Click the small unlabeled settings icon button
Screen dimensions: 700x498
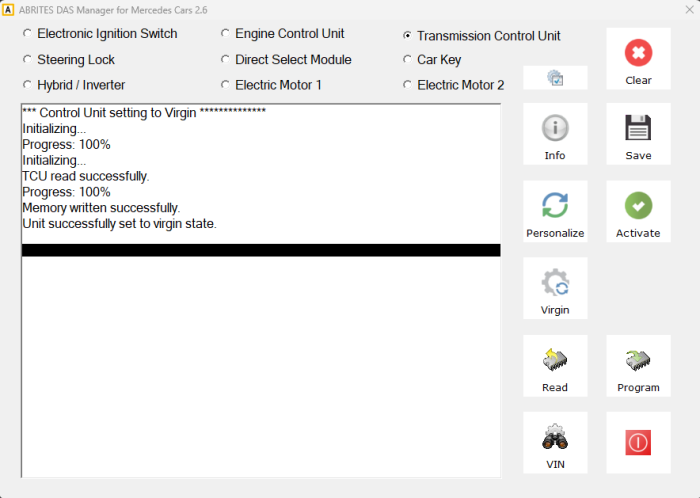click(555, 78)
